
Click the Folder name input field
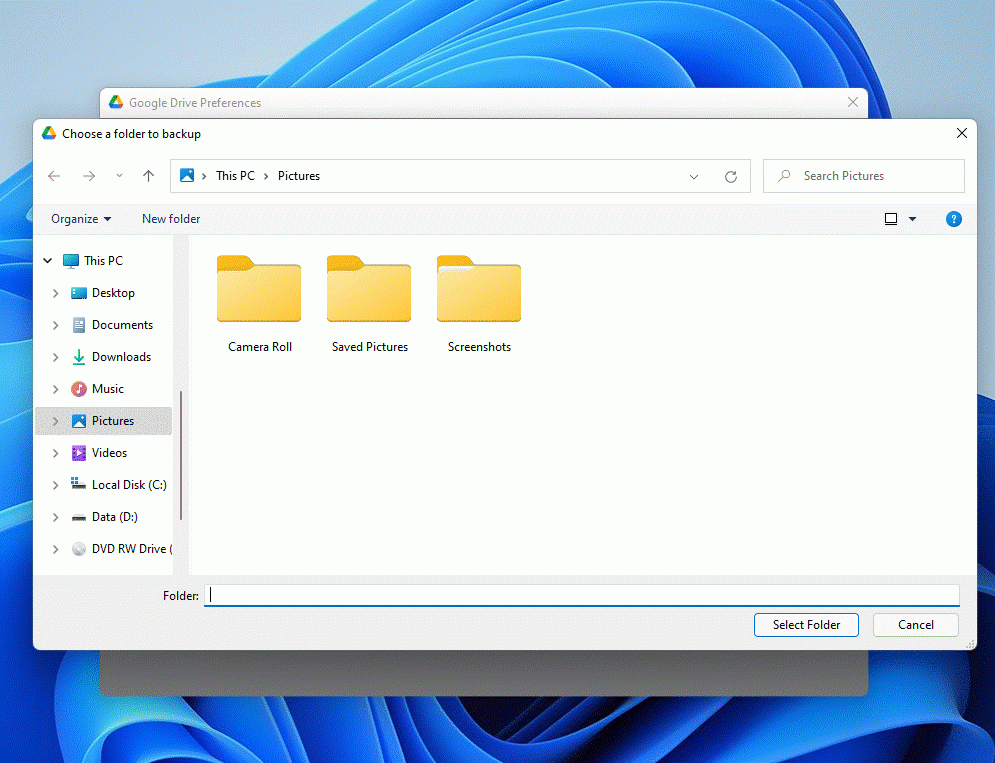[580, 595]
